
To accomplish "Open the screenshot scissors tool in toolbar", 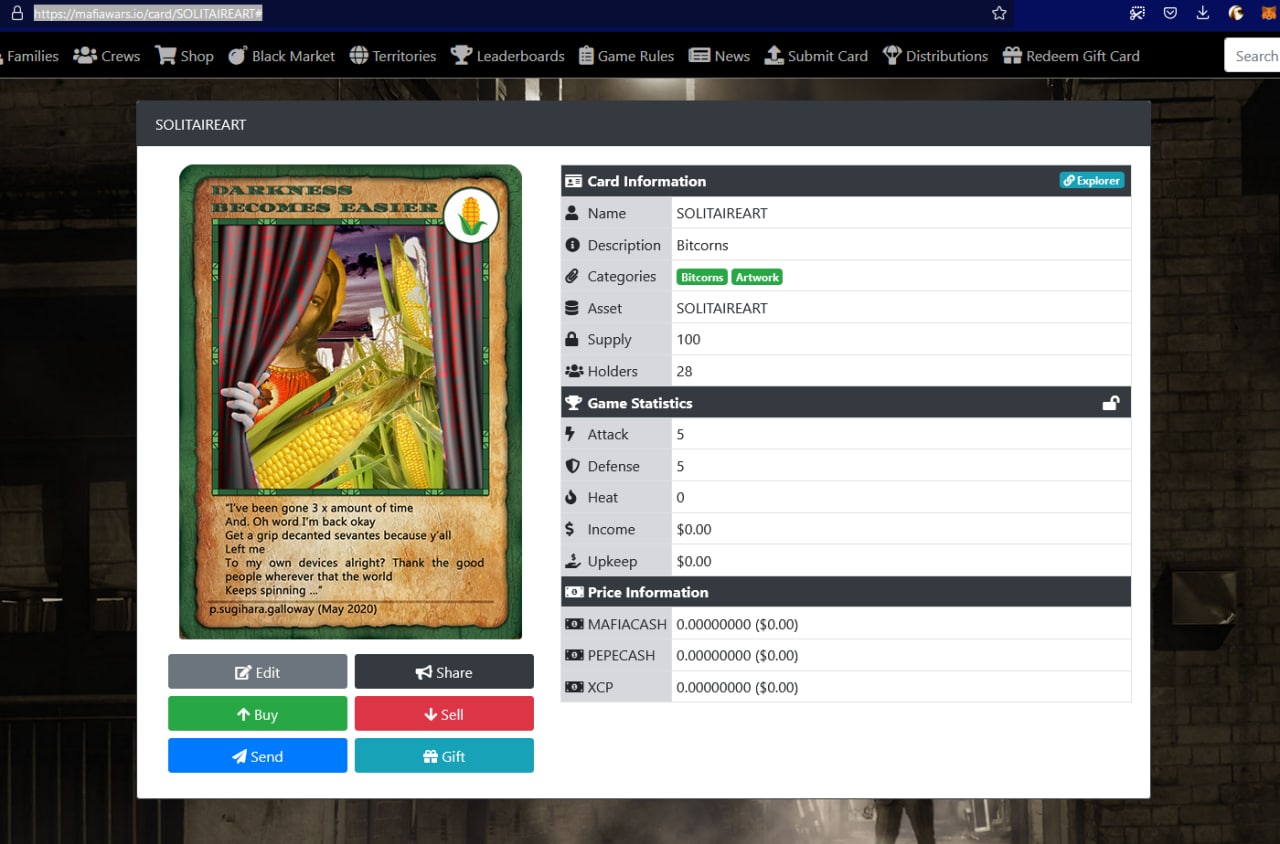I will [x=1137, y=14].
